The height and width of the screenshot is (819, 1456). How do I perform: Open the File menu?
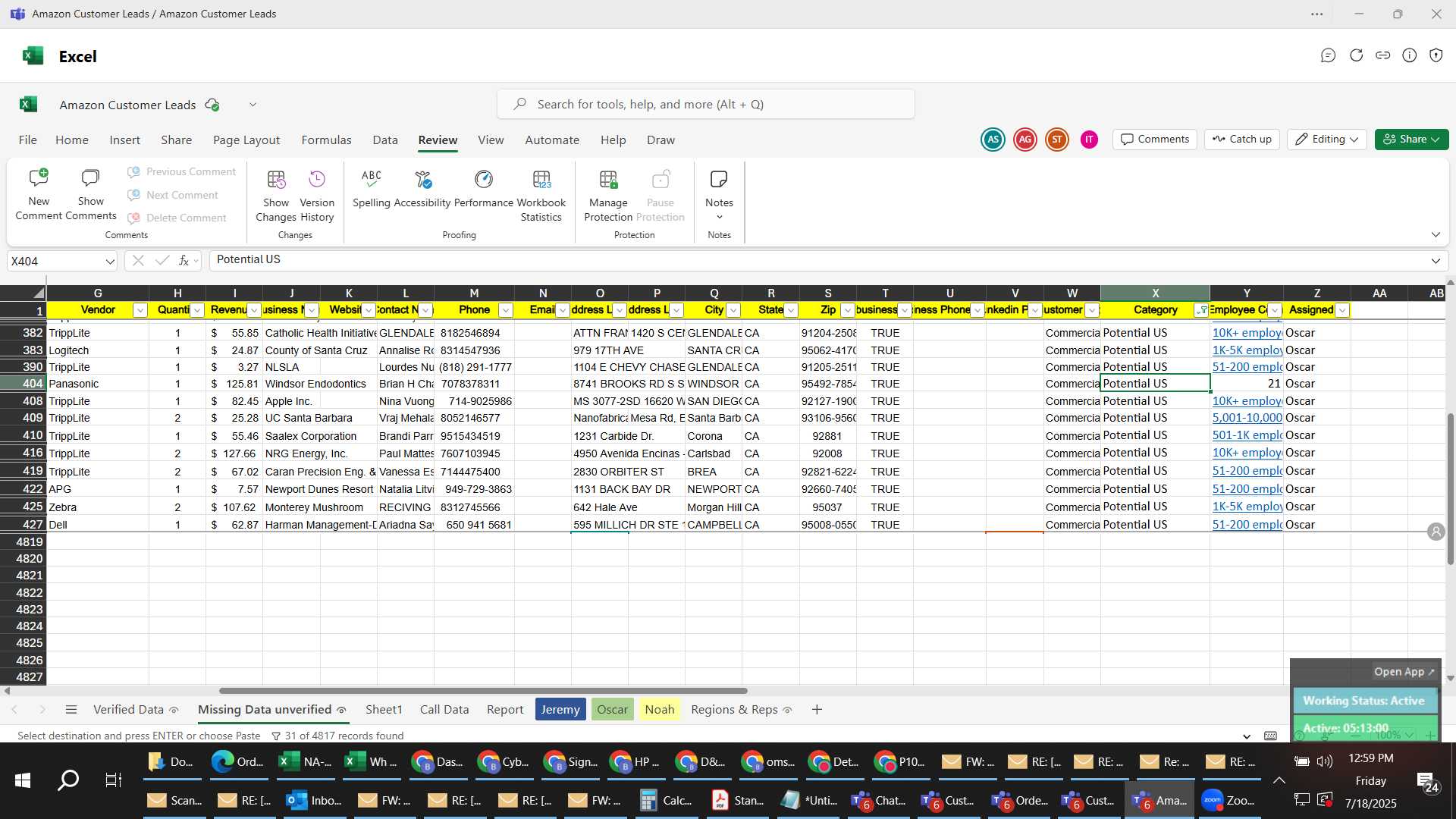tap(28, 140)
